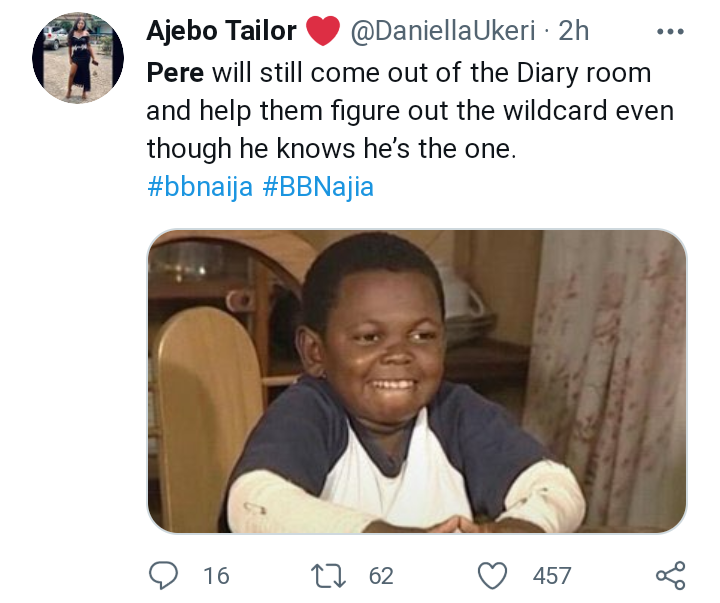The height and width of the screenshot is (603, 720).
Task: Click the red heart emoji beside the name
Action: [x=321, y=32]
